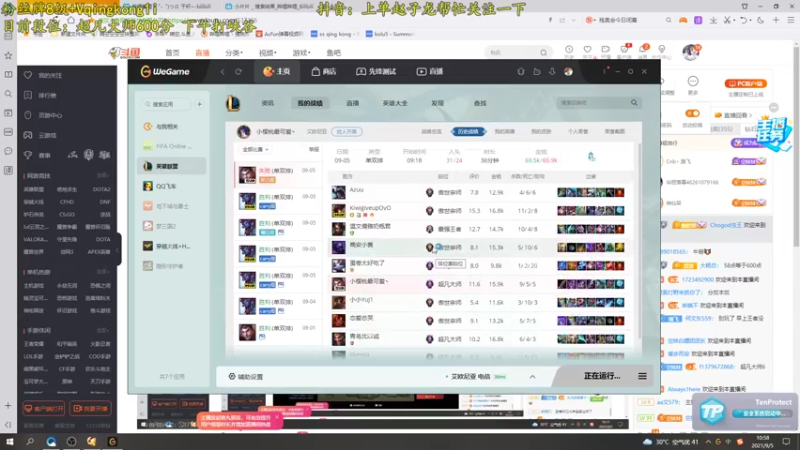Open the 资讯 news tab
The width and height of the screenshot is (800, 450).
(x=268, y=103)
